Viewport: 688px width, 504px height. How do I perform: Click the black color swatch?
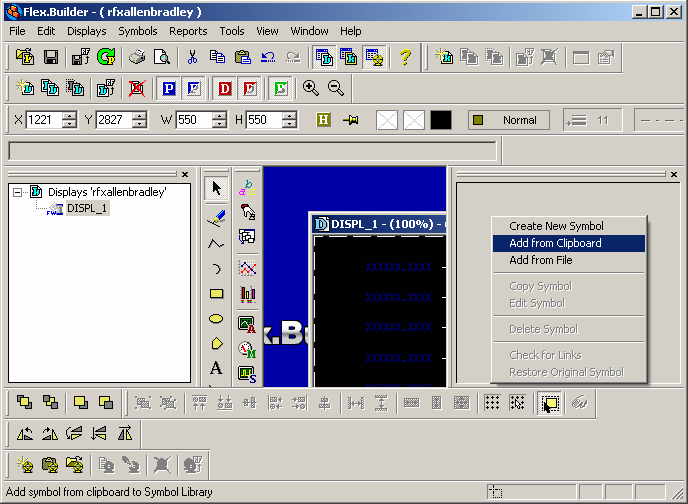(x=441, y=120)
